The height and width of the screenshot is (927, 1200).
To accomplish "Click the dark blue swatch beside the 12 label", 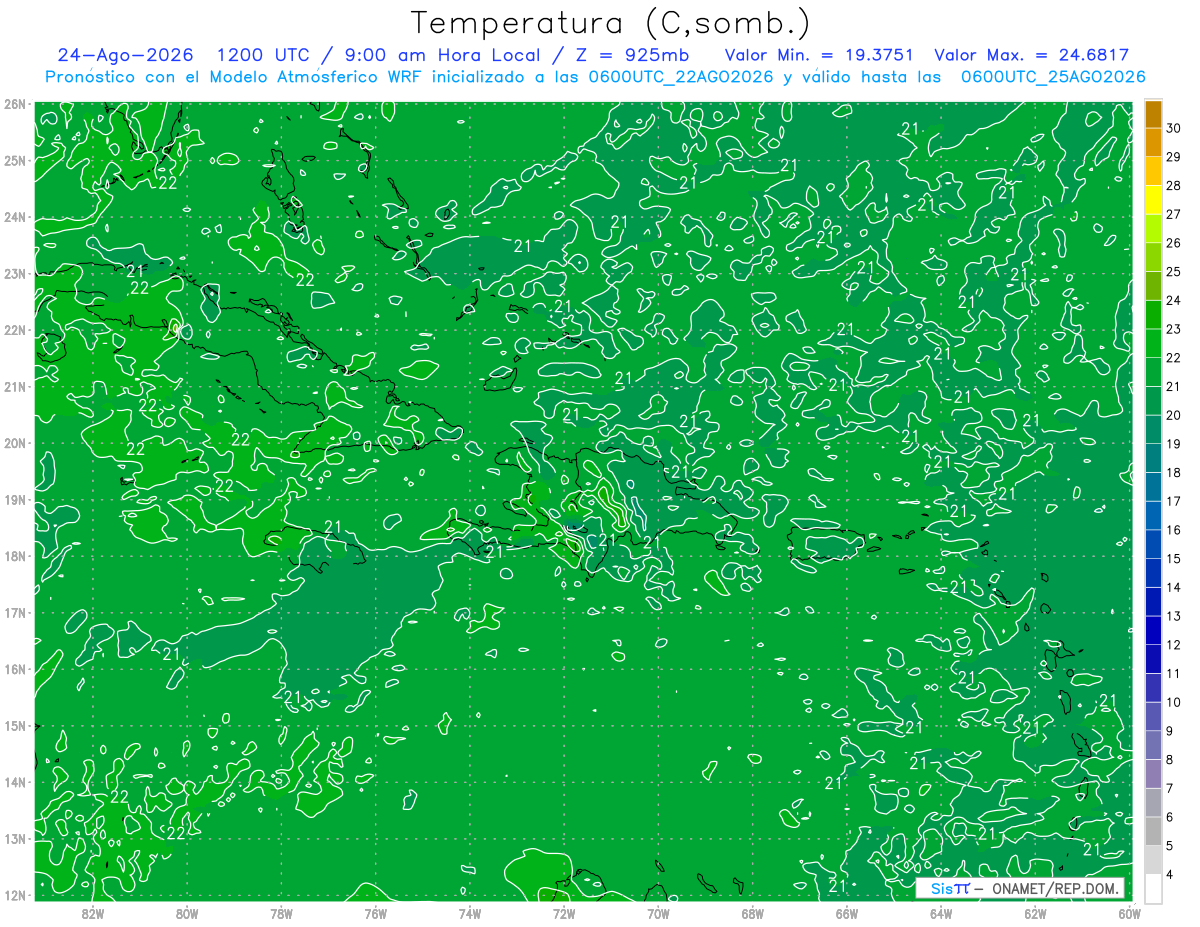I will tap(1153, 630).
